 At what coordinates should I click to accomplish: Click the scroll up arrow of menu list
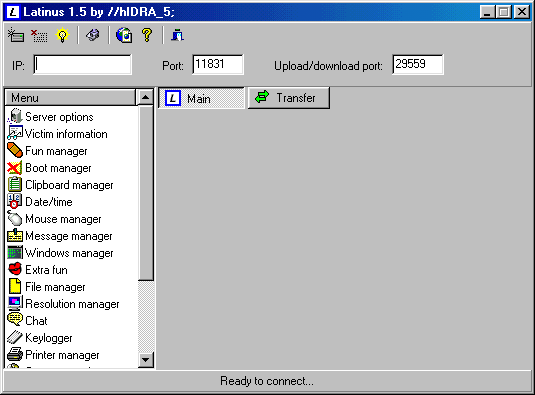point(145,98)
